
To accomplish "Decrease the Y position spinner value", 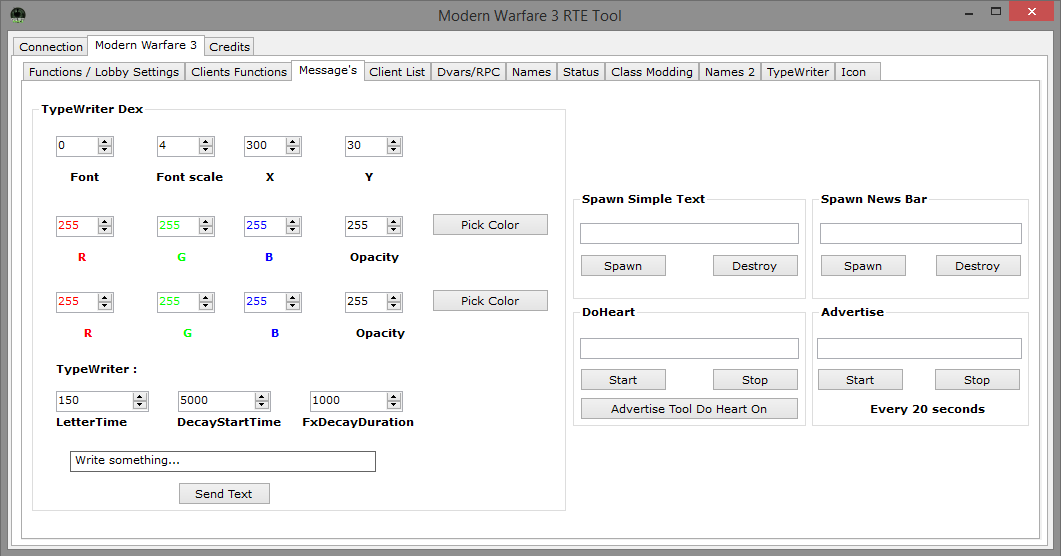I will point(394,150).
